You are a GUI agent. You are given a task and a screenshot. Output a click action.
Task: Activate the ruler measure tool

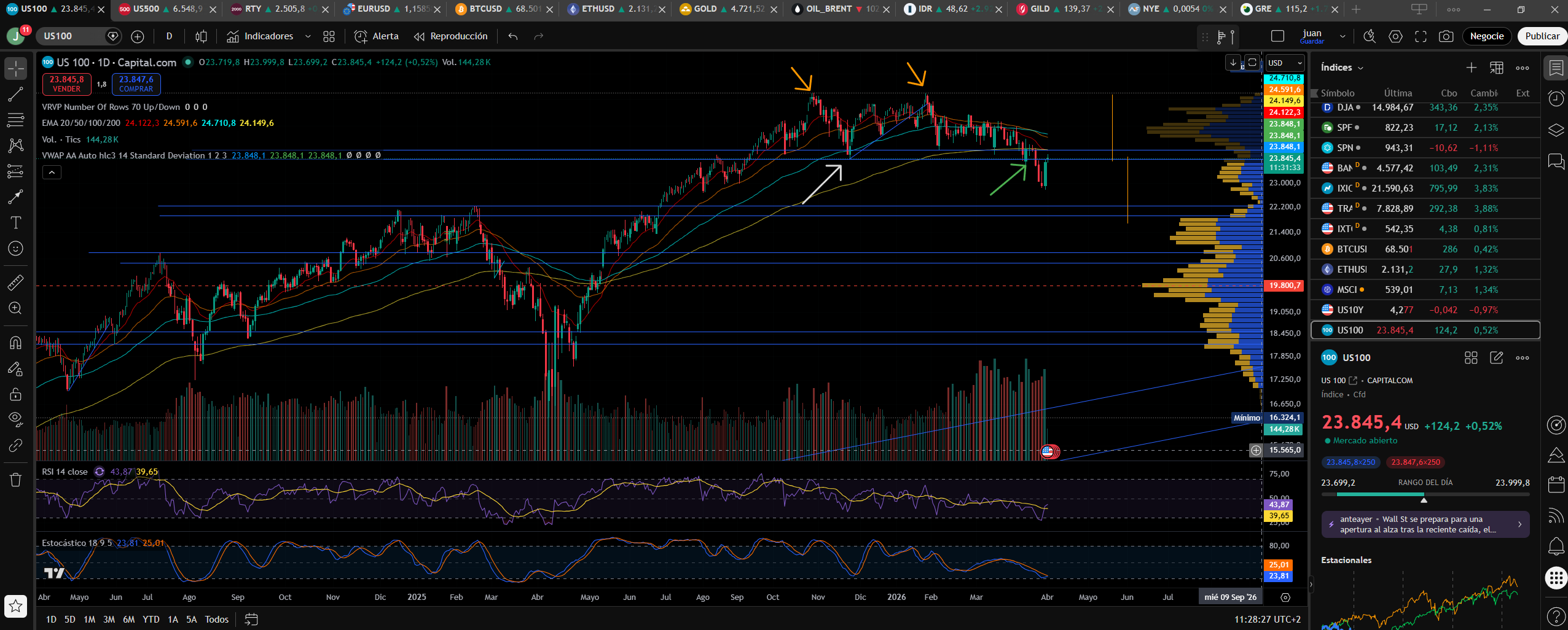pyautogui.click(x=15, y=282)
